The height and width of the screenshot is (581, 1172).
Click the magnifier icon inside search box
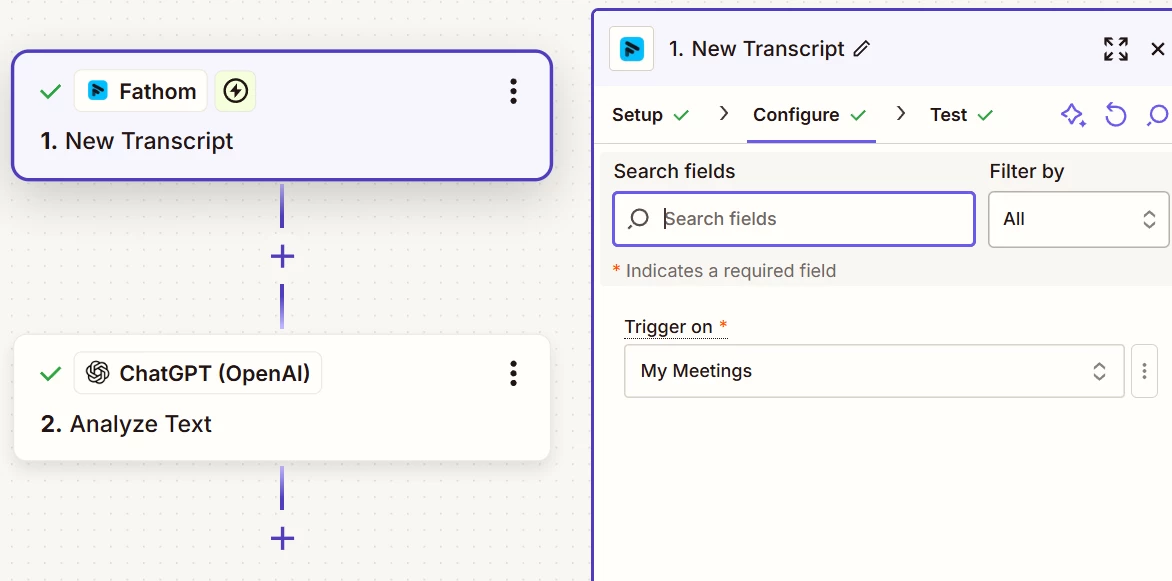(638, 219)
